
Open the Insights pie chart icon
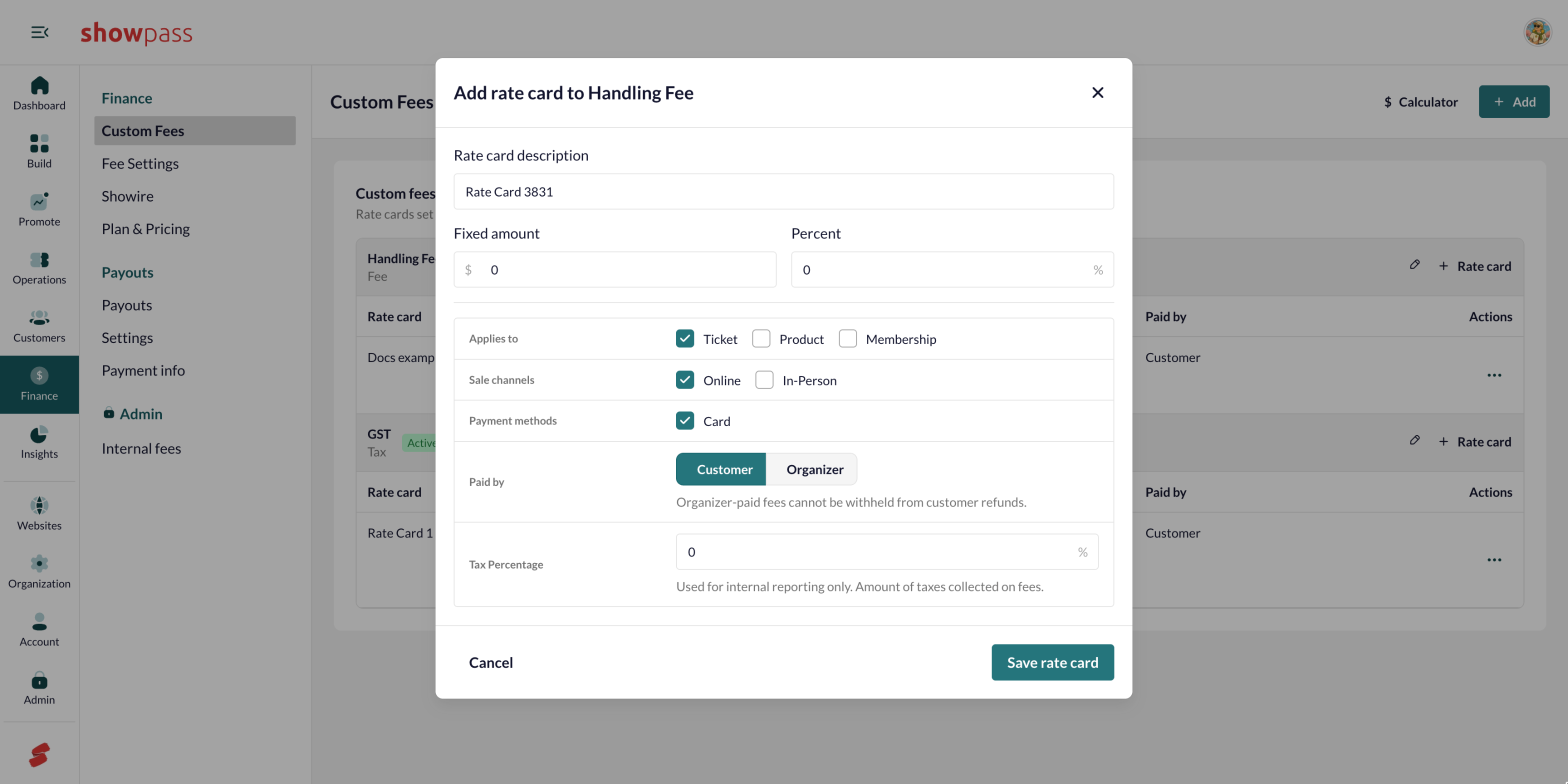tap(39, 434)
